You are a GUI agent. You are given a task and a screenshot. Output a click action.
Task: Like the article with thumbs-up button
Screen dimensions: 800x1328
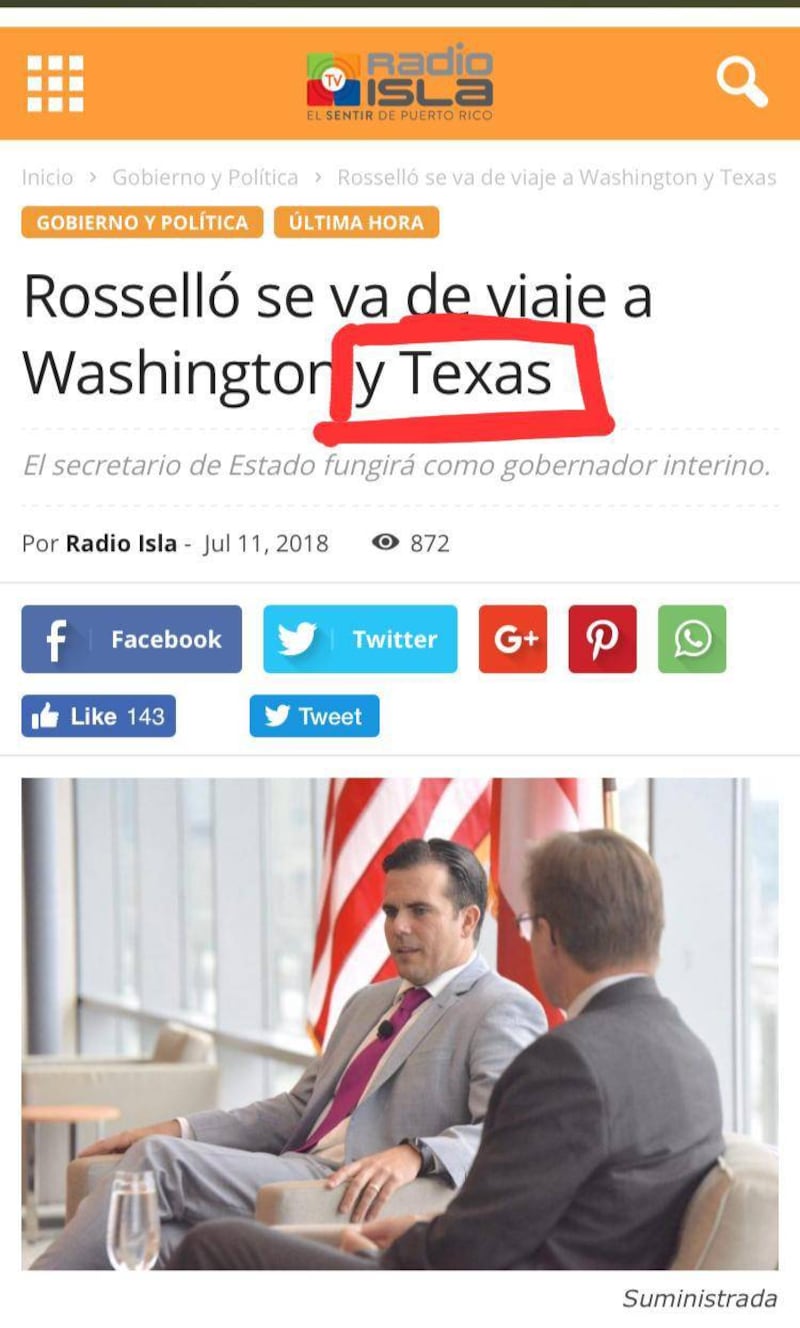[98, 716]
